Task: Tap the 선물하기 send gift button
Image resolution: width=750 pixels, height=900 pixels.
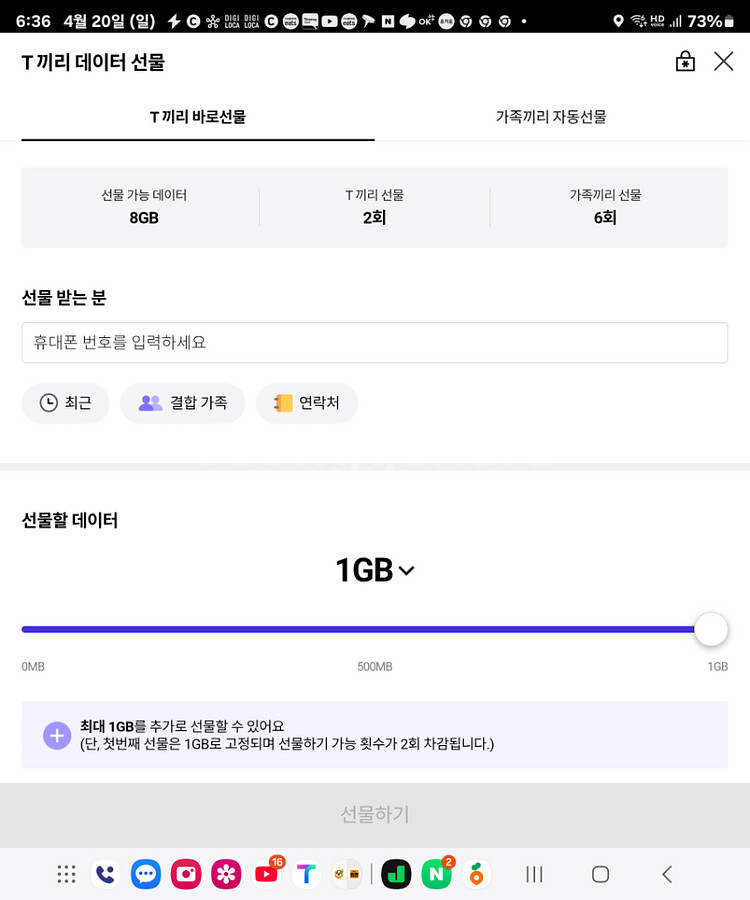Action: point(375,814)
